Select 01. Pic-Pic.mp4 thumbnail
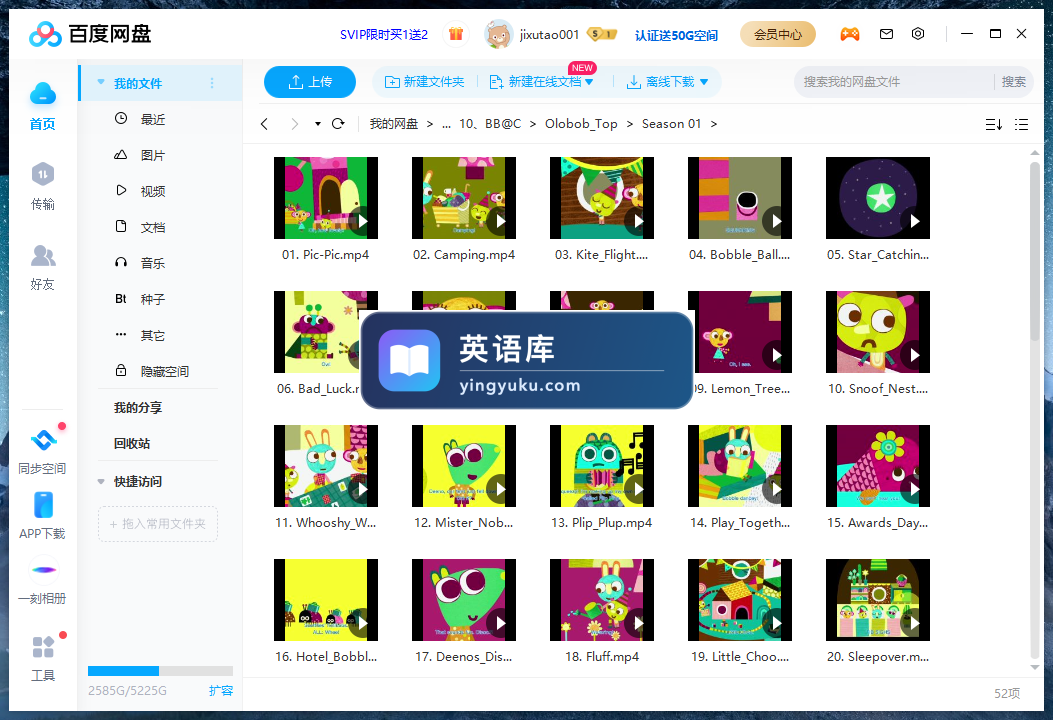This screenshot has width=1053, height=720. coord(326,198)
